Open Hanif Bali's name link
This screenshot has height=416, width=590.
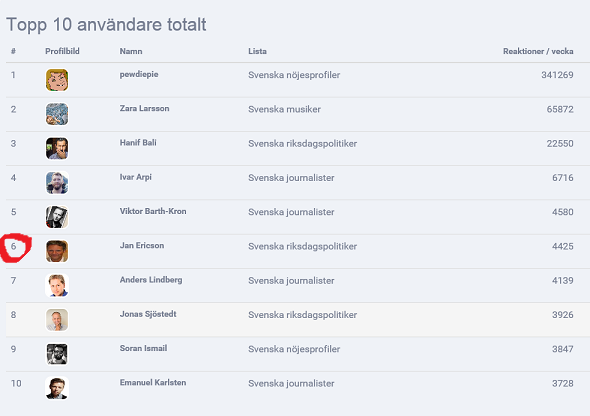coord(138,143)
